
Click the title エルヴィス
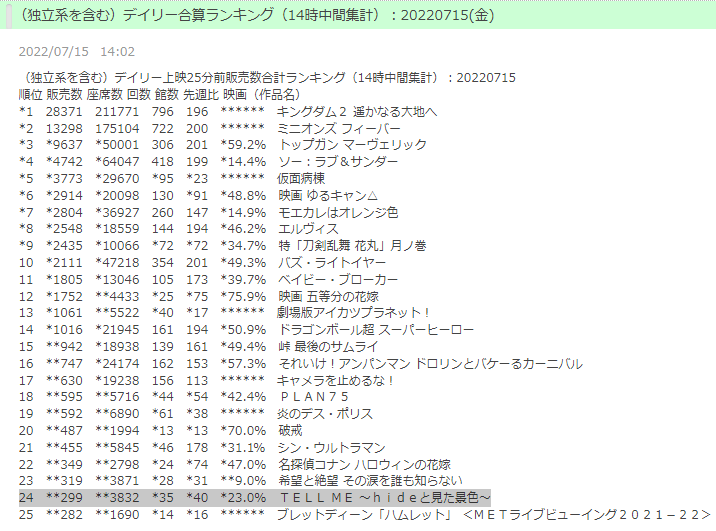tap(308, 229)
